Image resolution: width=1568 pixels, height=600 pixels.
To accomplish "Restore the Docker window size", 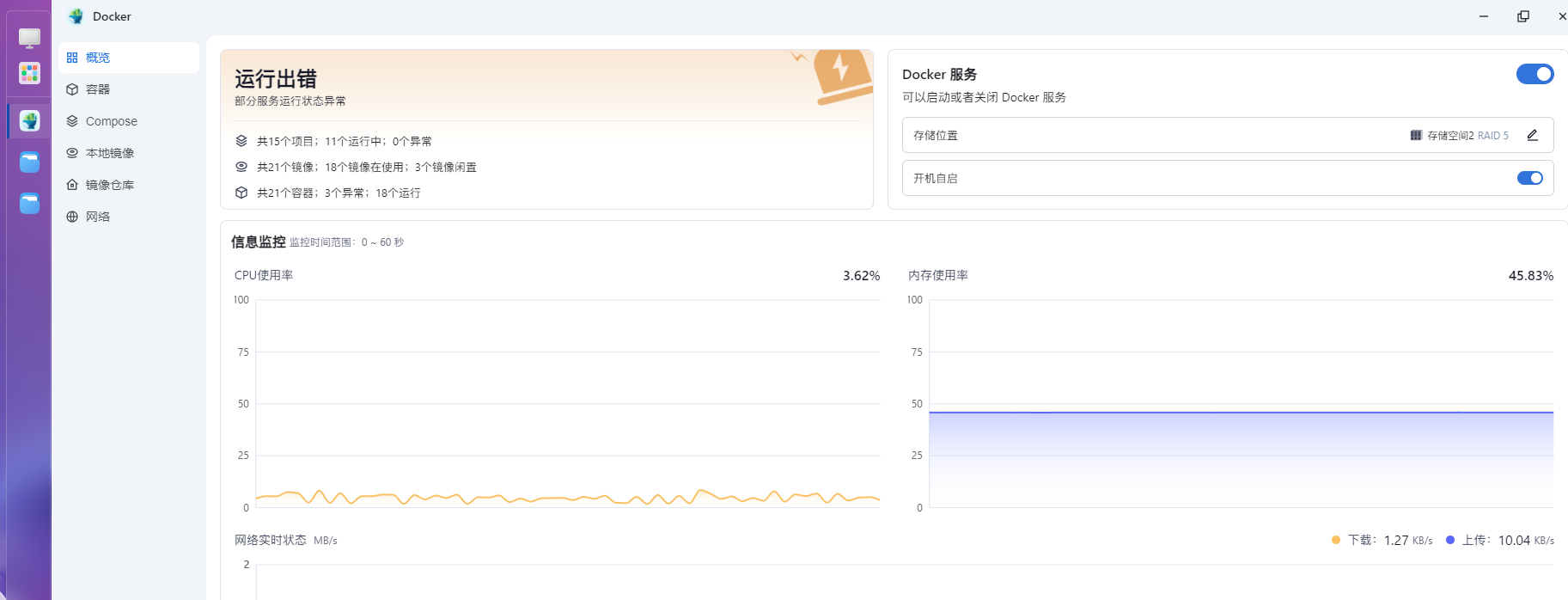I will (x=1522, y=16).
